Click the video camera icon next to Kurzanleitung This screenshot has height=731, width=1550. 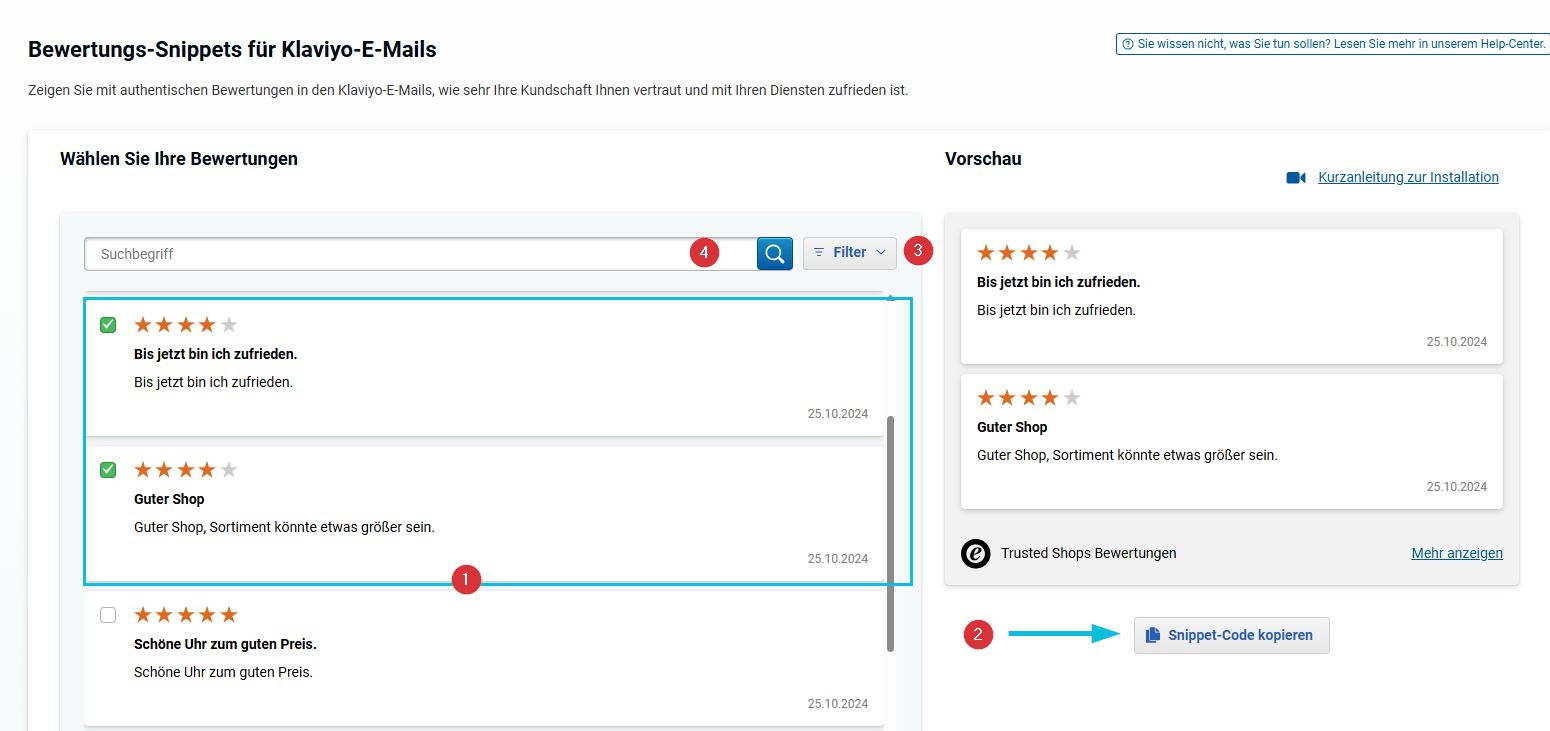coord(1296,178)
